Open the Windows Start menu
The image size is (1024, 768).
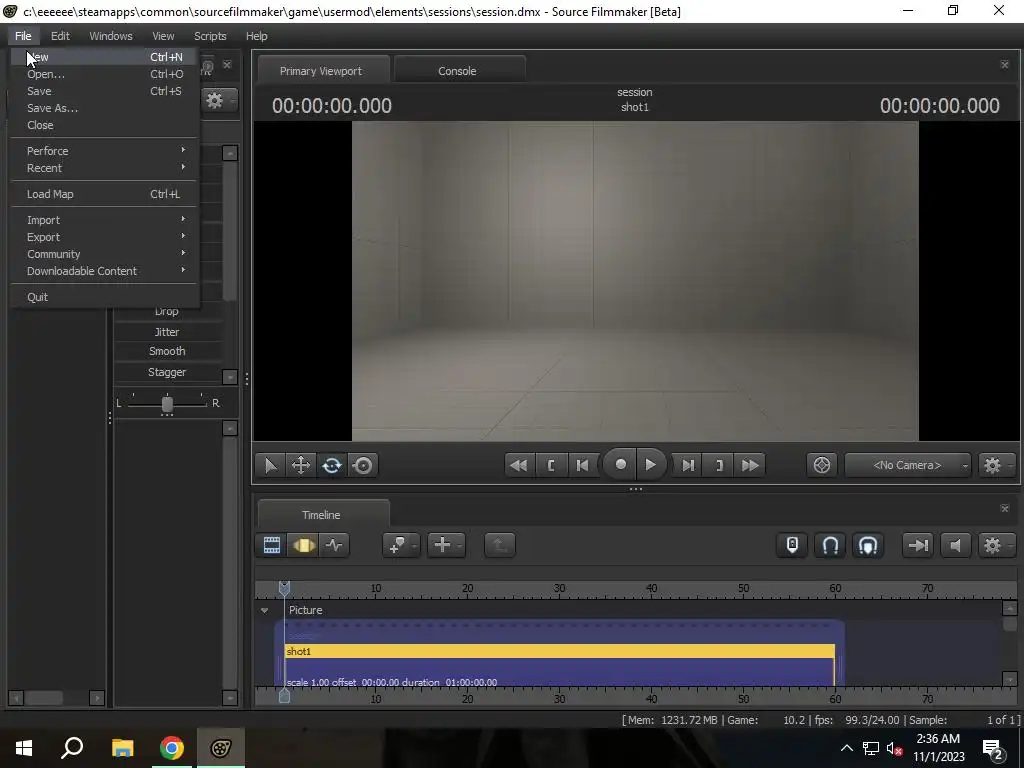tap(24, 748)
